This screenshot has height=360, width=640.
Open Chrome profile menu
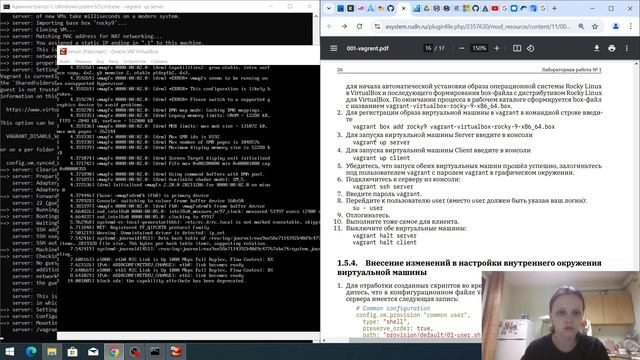[616, 26]
